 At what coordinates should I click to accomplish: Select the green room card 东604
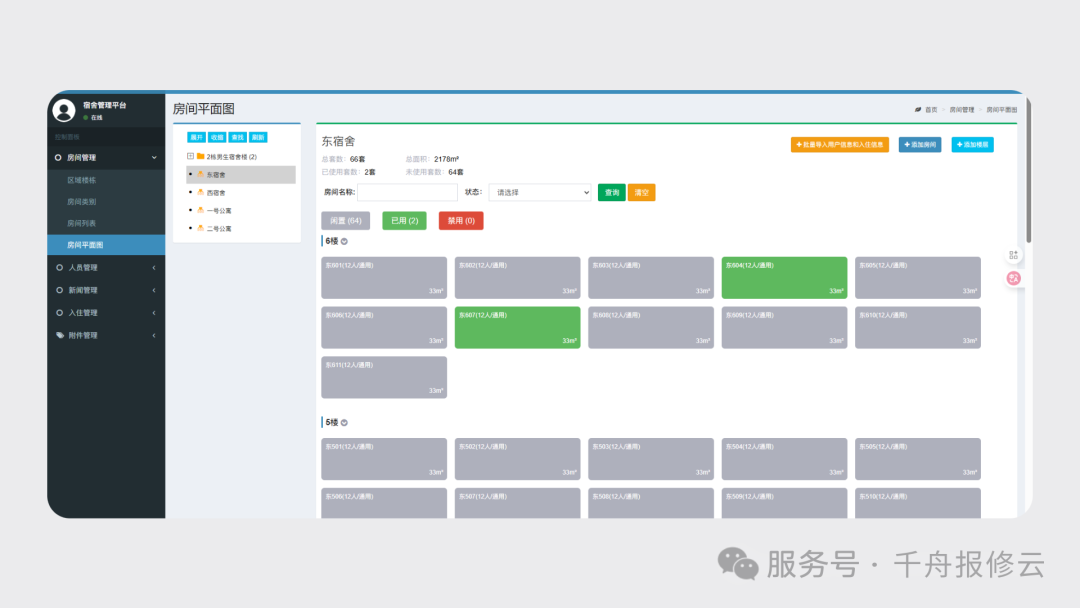tap(784, 278)
